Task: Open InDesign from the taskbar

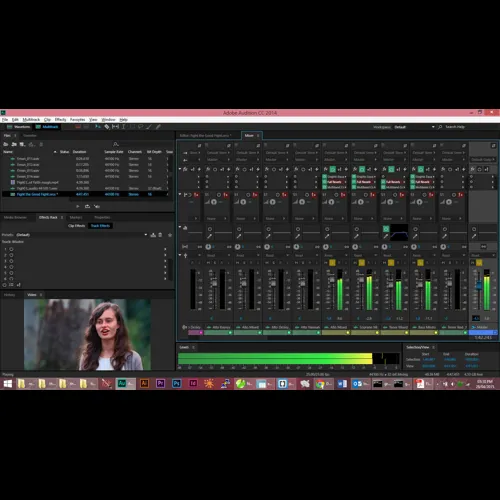Action: (193, 384)
